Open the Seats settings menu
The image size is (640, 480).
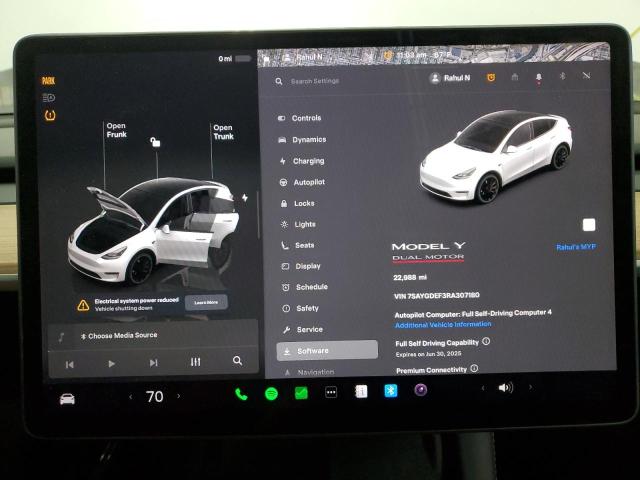tap(298, 245)
